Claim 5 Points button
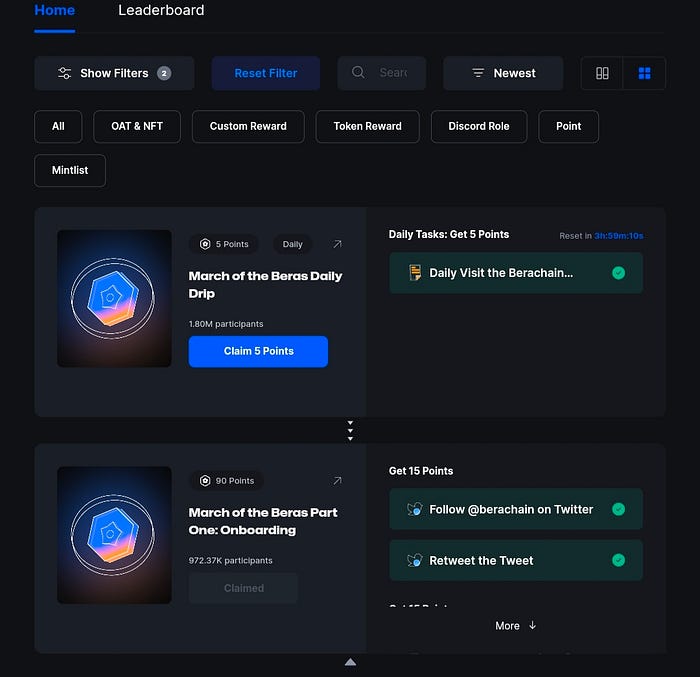 click(x=258, y=351)
